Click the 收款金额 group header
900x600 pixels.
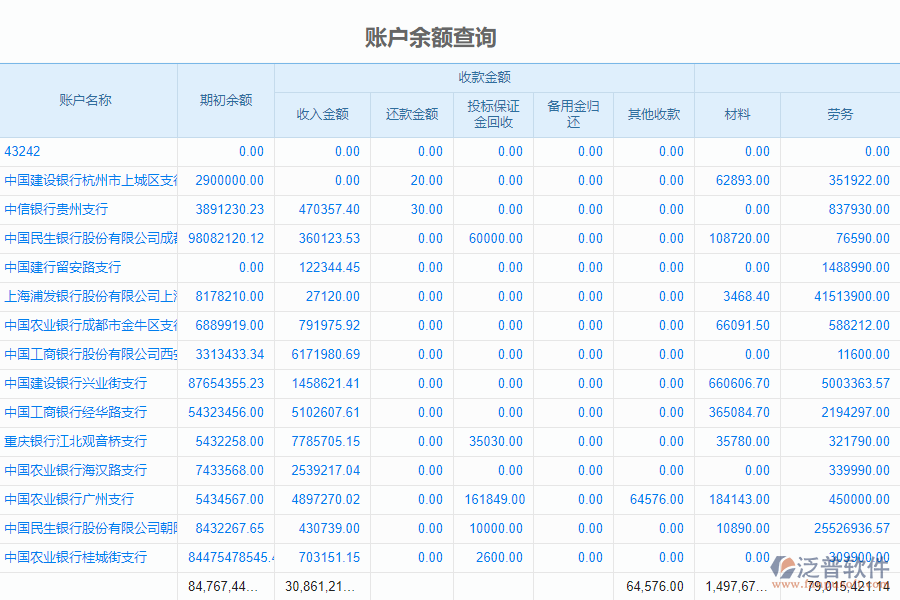[485, 76]
